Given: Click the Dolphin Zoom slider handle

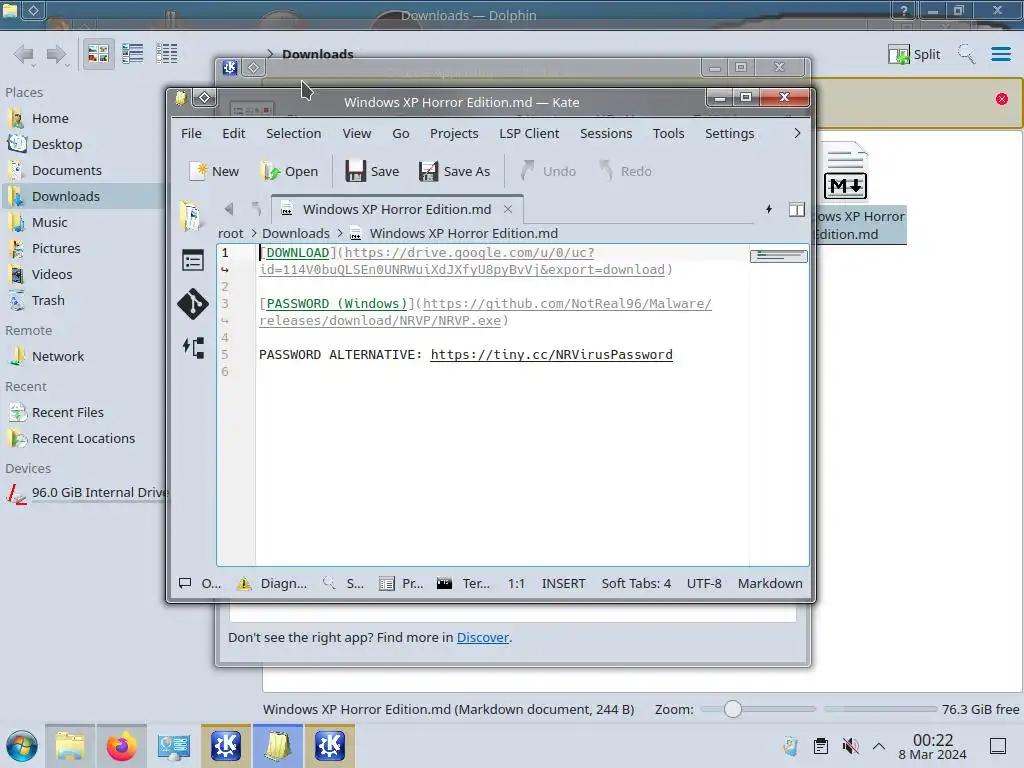Looking at the screenshot, I should pyautogui.click(x=733, y=709).
